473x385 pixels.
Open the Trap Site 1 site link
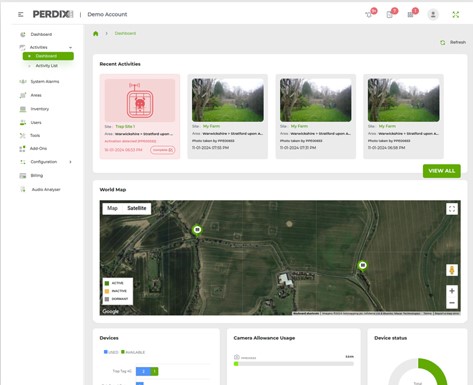point(125,126)
